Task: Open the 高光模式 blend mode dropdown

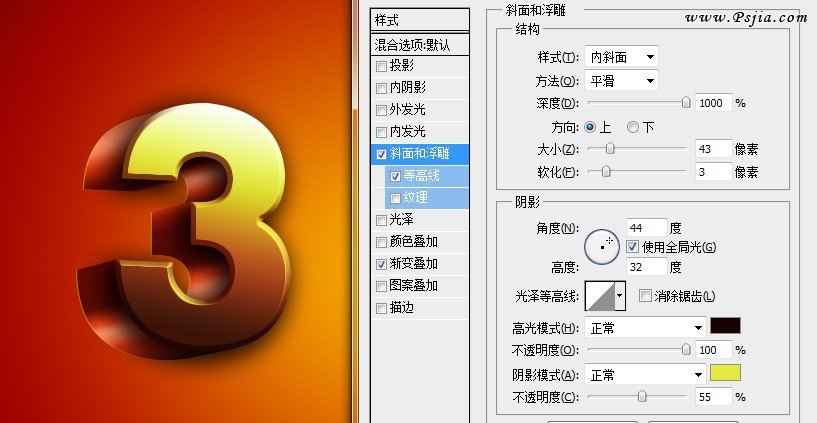Action: coord(645,328)
